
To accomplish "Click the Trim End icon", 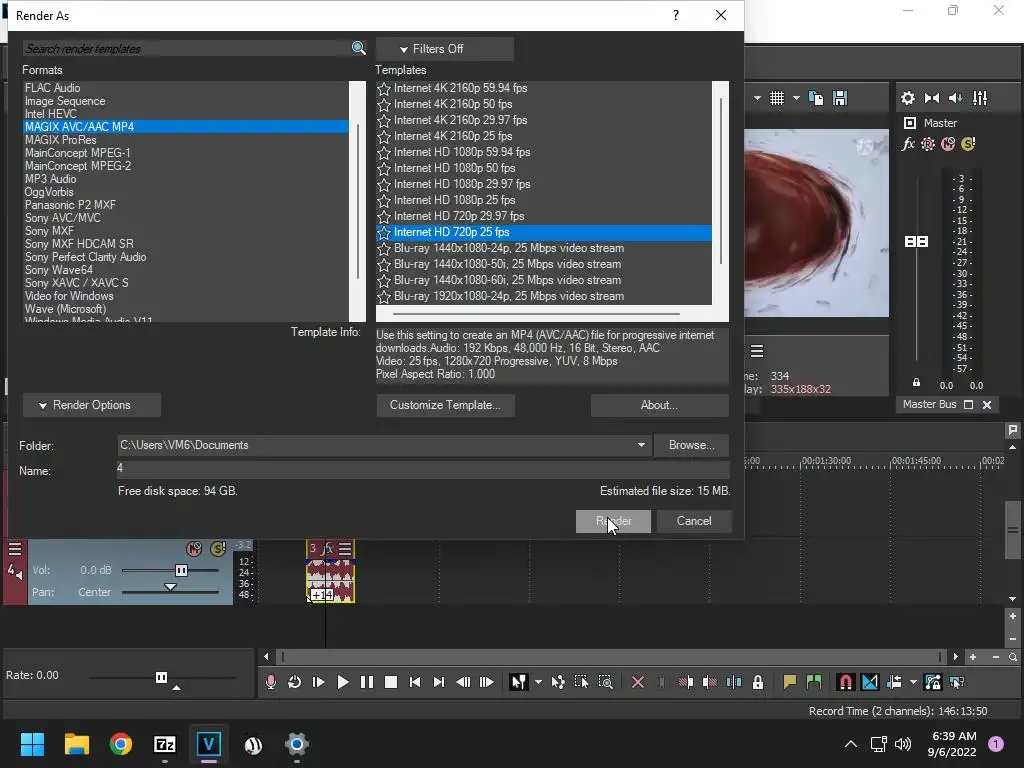I will 710,682.
